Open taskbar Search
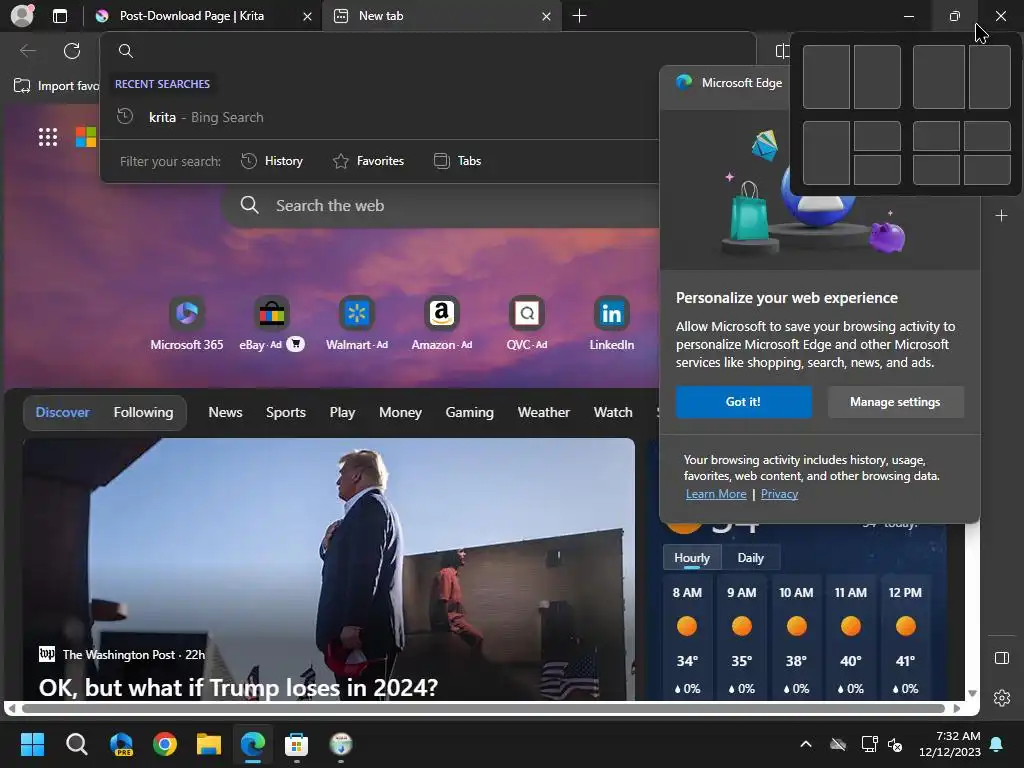 [76, 744]
